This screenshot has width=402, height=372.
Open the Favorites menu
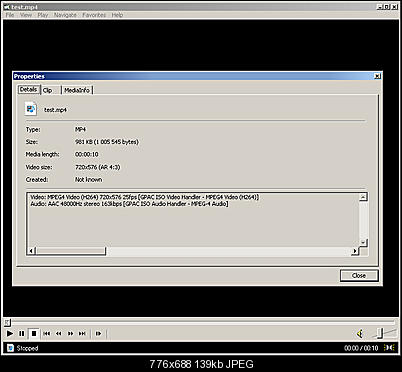[94, 15]
